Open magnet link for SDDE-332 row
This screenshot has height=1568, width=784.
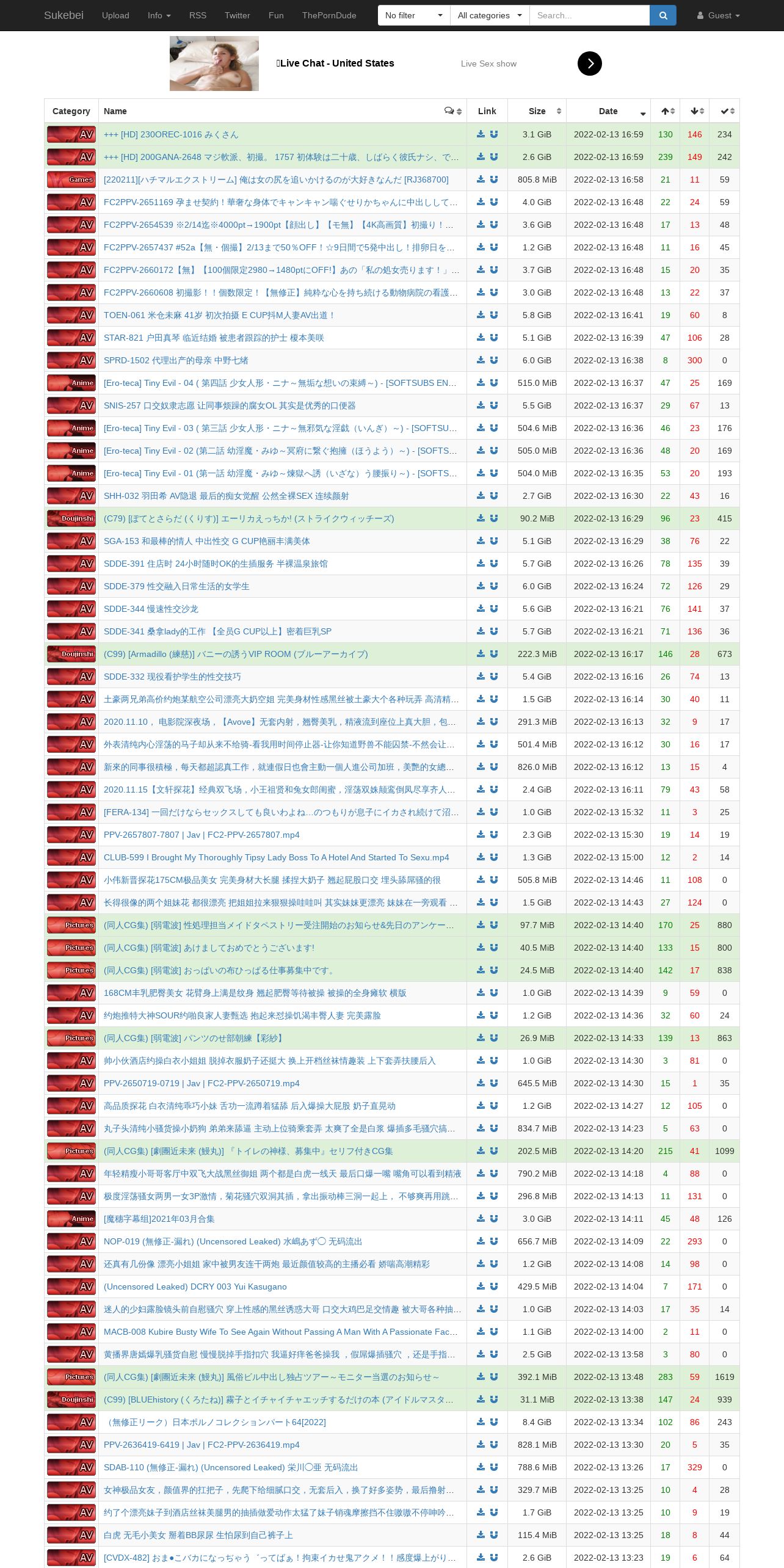tap(494, 677)
